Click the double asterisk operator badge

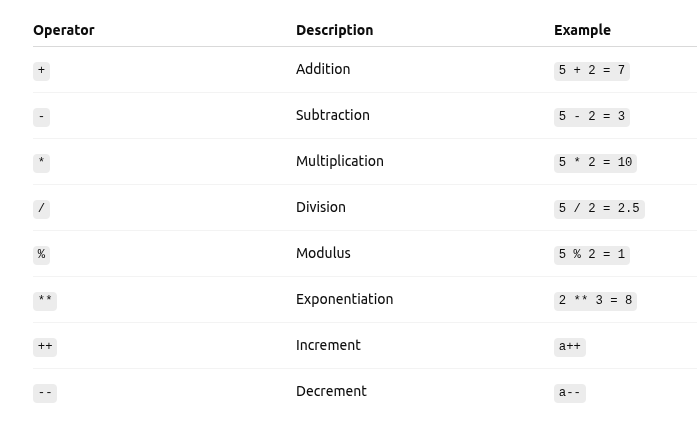point(45,301)
